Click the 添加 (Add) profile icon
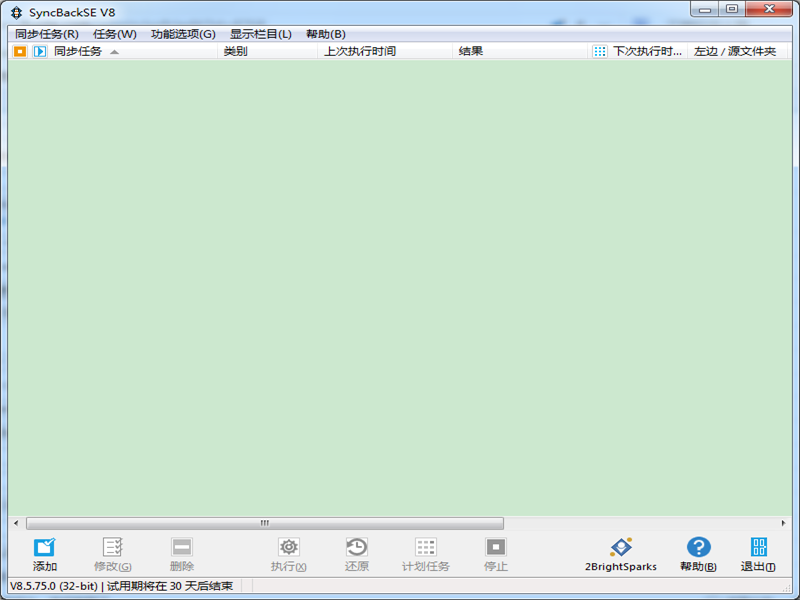The height and width of the screenshot is (600, 800). (x=44, y=547)
